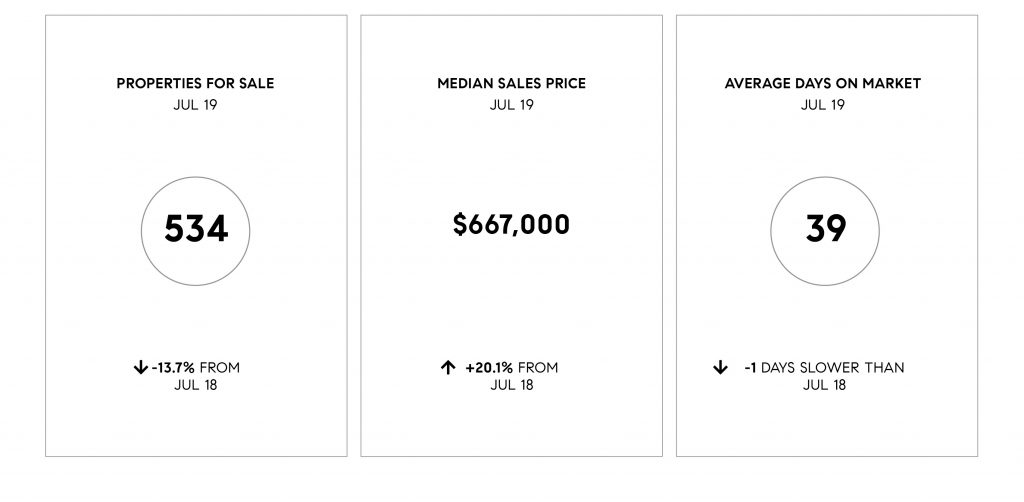Select JUL 19 under Median Sales Price

(511, 104)
